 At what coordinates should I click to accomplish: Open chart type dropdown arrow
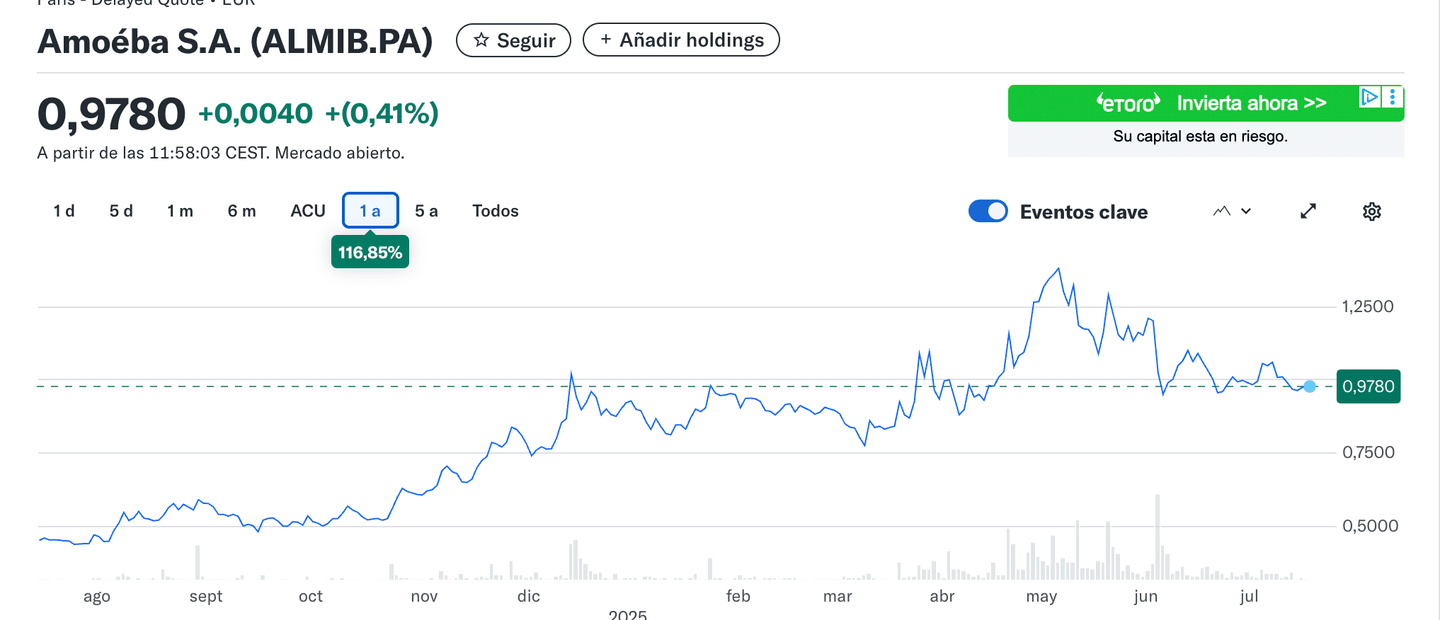click(x=1246, y=211)
